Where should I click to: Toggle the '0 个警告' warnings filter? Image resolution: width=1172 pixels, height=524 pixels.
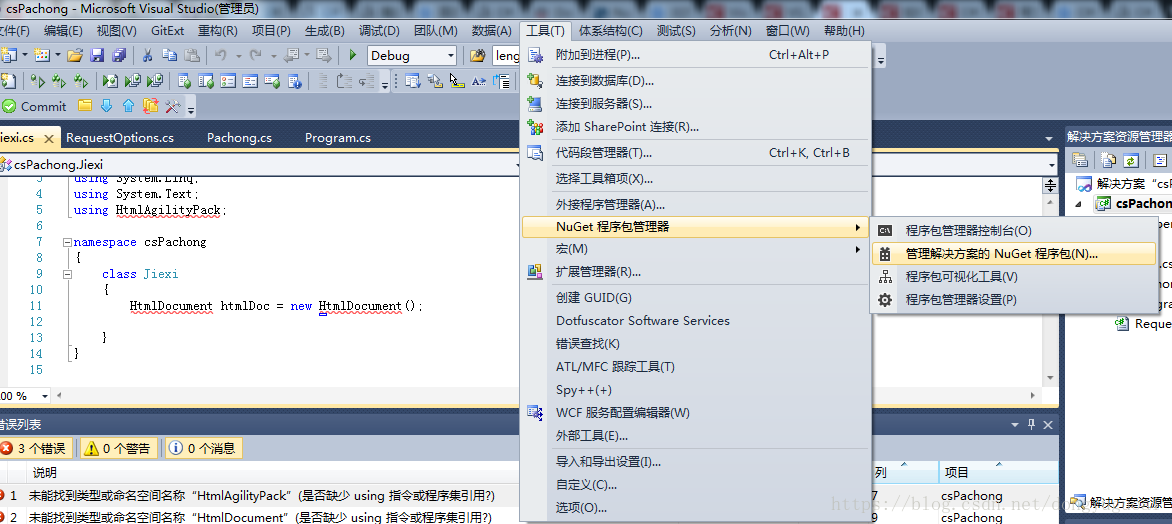coord(120,449)
